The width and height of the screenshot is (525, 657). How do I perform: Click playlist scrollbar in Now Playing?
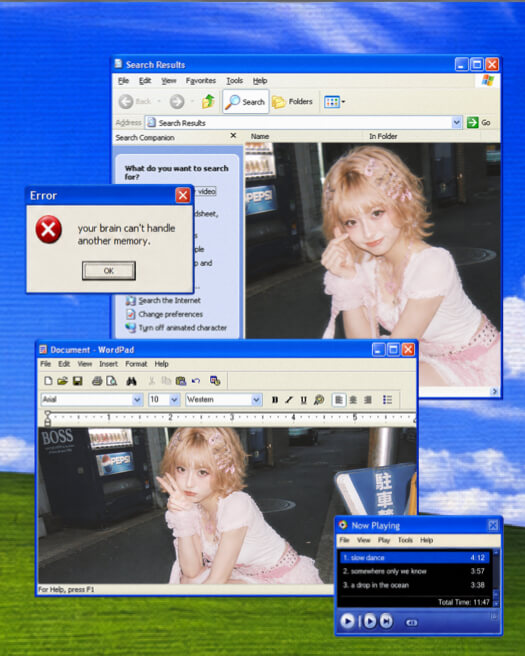tap(496, 577)
